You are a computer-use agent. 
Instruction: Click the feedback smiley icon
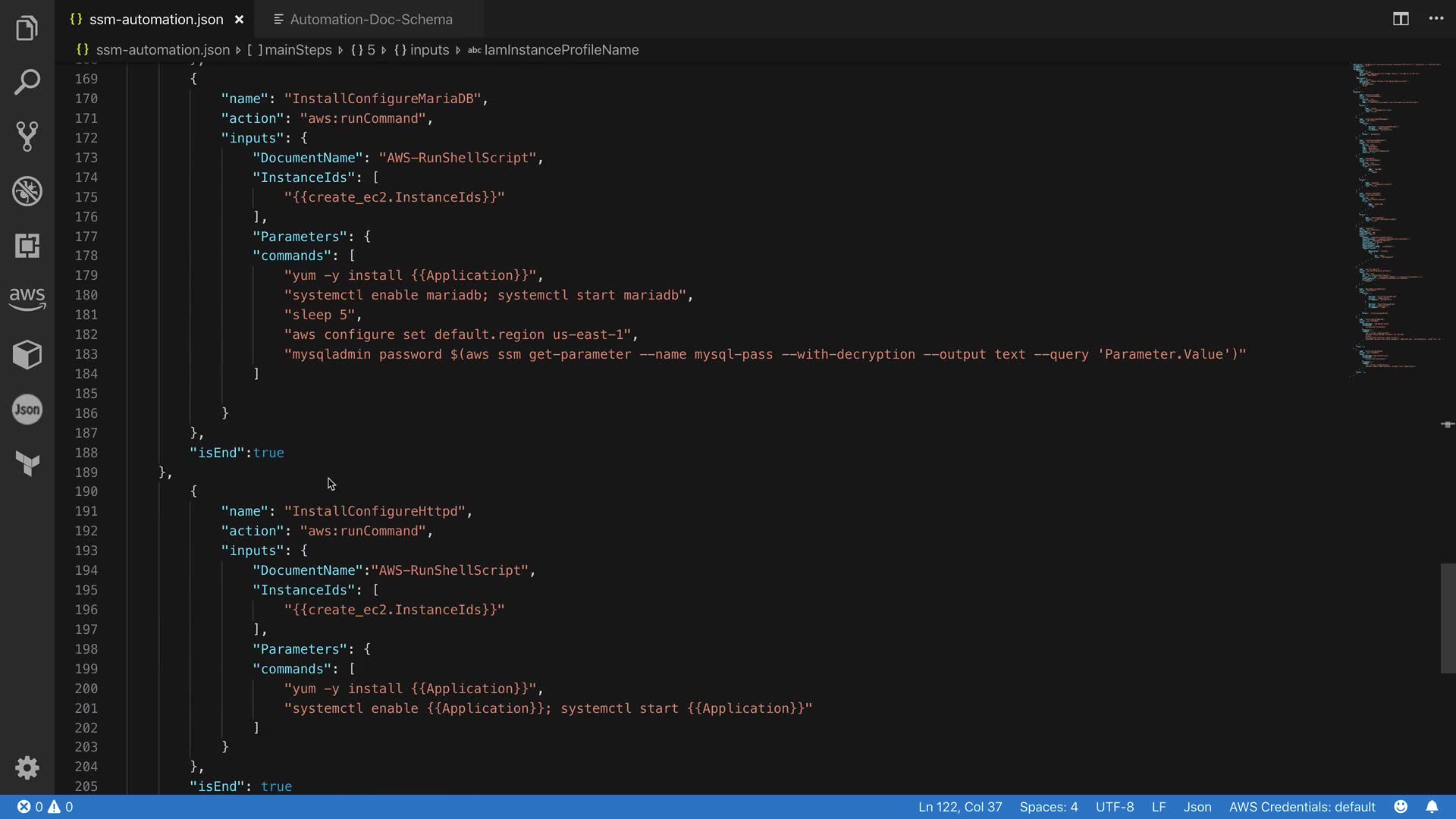[1401, 807]
